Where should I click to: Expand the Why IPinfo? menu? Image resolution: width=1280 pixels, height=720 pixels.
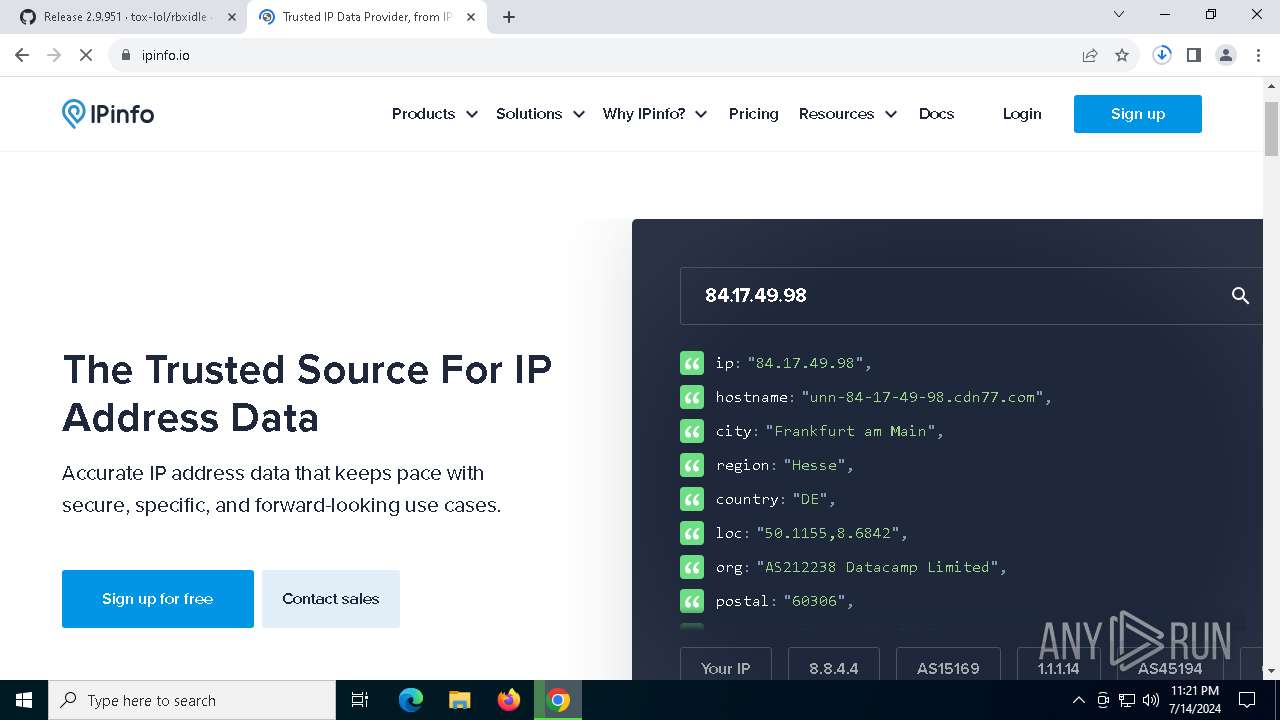coord(655,114)
